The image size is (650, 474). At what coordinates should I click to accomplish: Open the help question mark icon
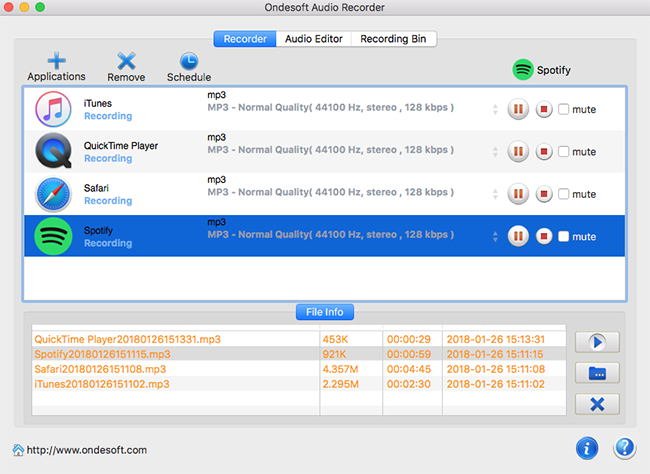point(624,448)
